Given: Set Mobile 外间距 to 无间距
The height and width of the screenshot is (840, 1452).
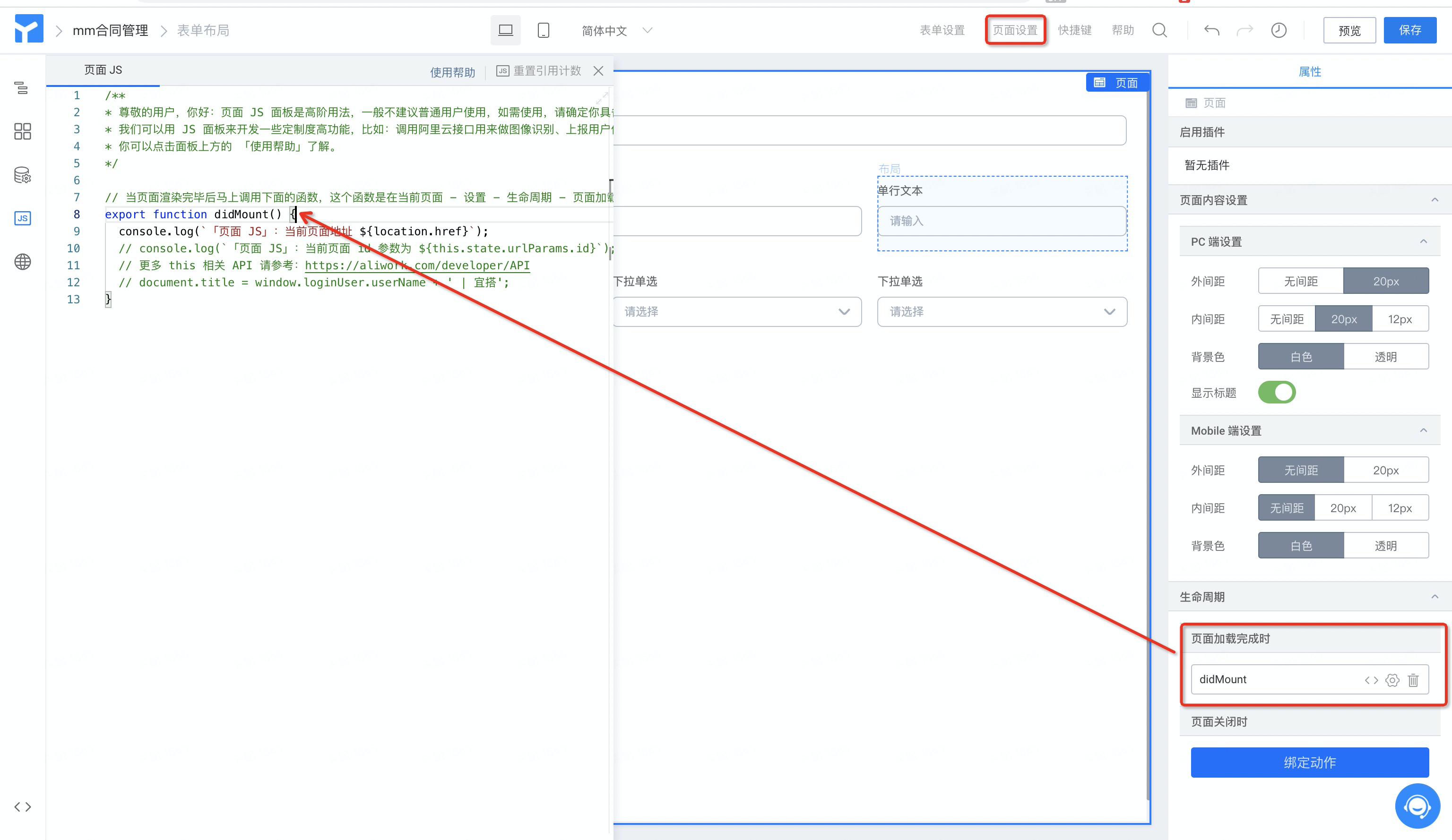Looking at the screenshot, I should point(1301,471).
